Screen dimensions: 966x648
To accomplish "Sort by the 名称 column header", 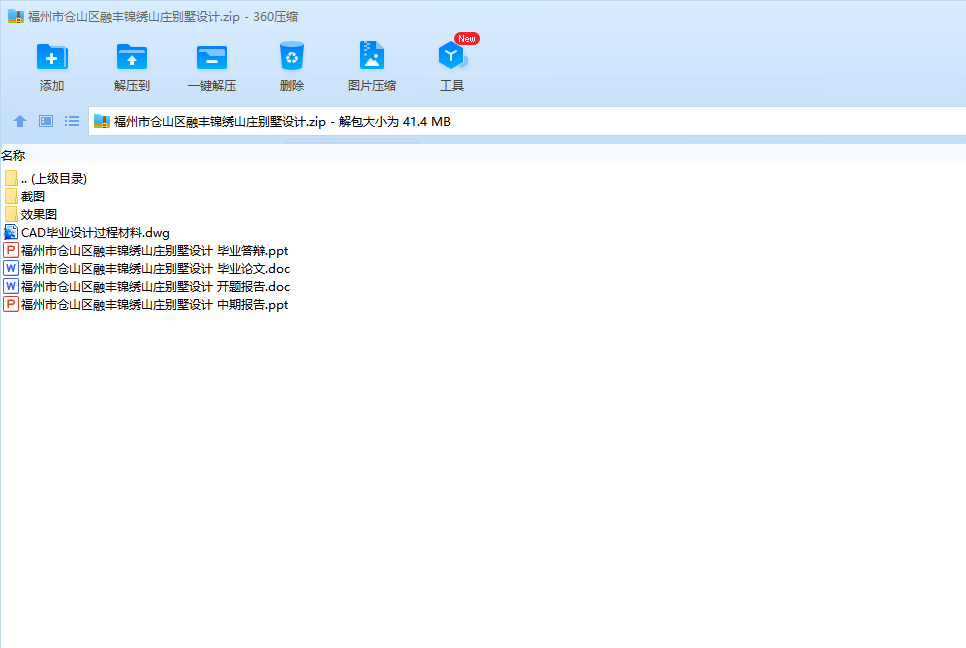I will [13, 156].
